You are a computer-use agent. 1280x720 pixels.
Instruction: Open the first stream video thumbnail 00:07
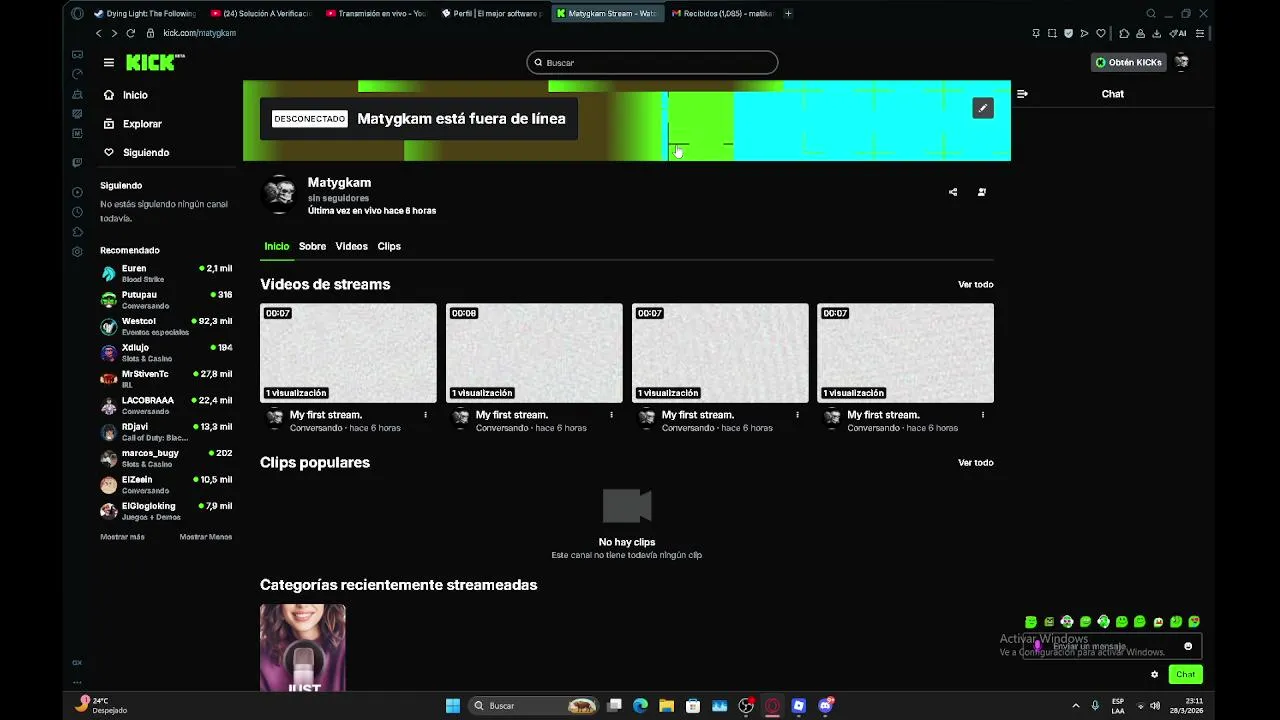[x=348, y=353]
